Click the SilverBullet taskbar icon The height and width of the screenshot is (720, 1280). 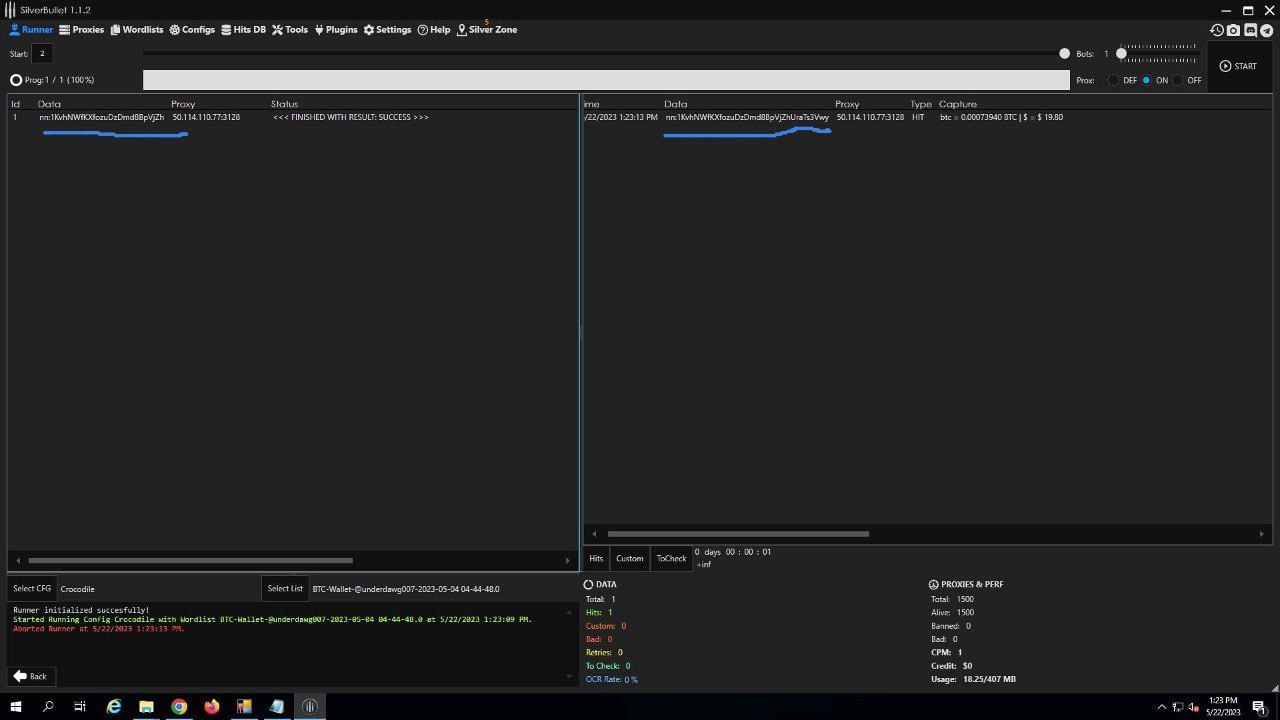click(x=310, y=706)
